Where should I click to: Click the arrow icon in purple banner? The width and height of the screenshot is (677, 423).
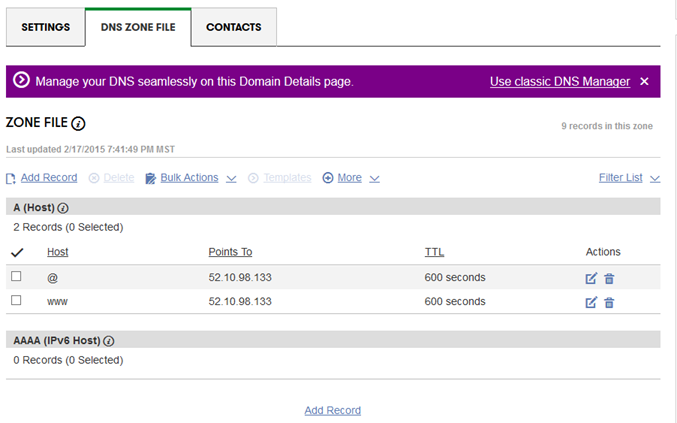click(x=21, y=80)
